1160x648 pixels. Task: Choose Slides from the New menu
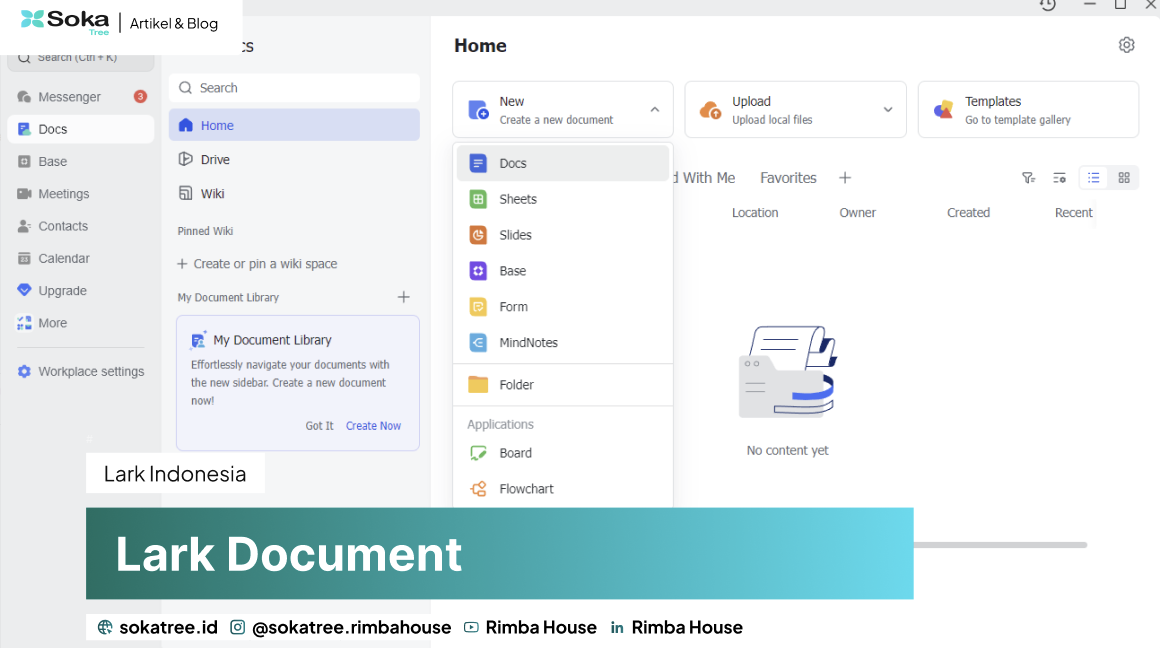click(562, 235)
